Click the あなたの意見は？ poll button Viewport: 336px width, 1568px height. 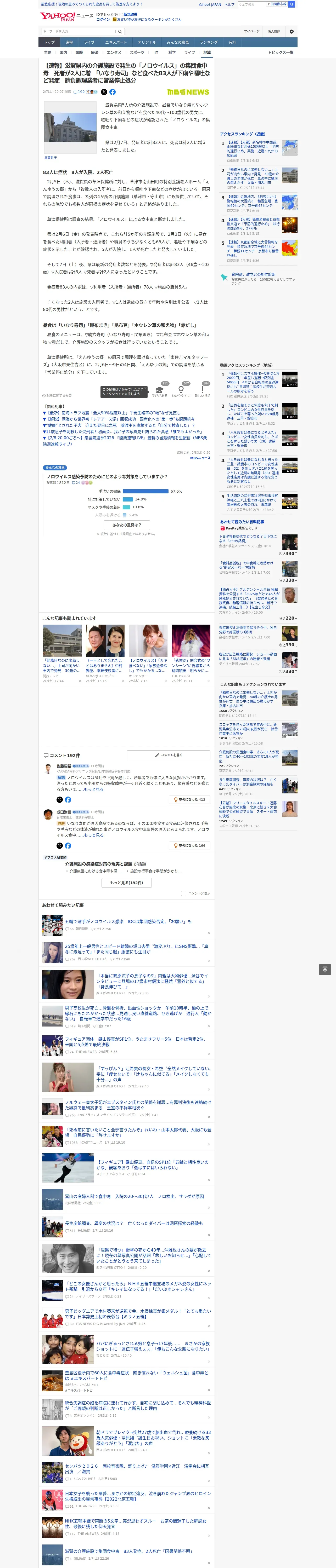[x=127, y=525]
